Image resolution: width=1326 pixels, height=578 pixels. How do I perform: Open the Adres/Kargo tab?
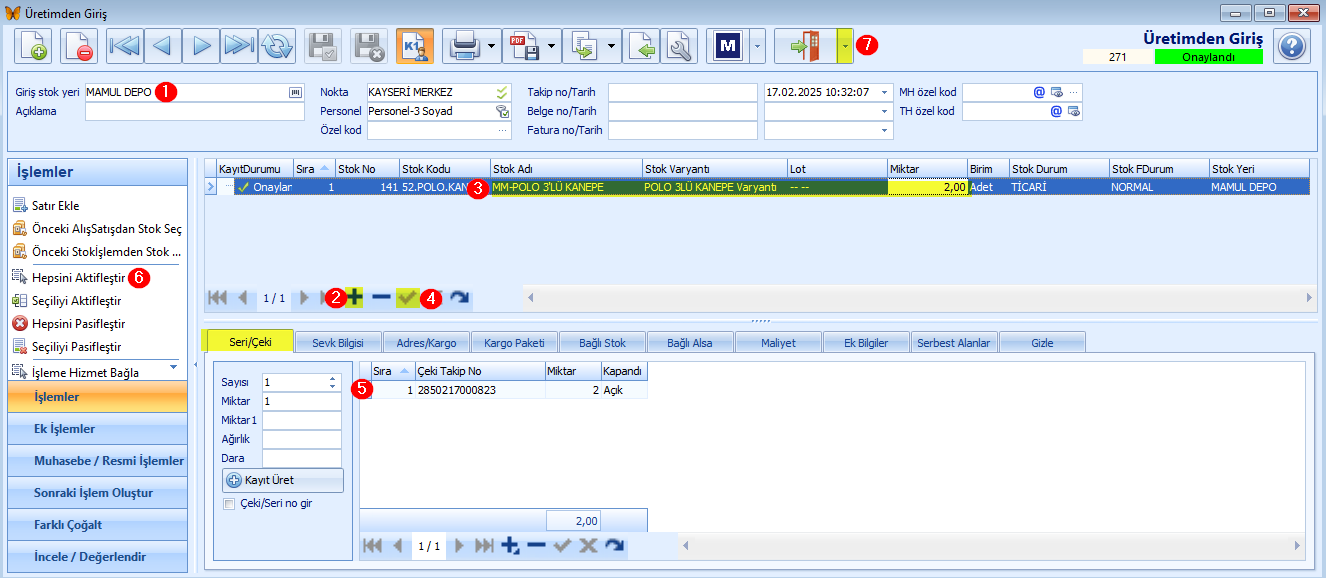point(426,343)
